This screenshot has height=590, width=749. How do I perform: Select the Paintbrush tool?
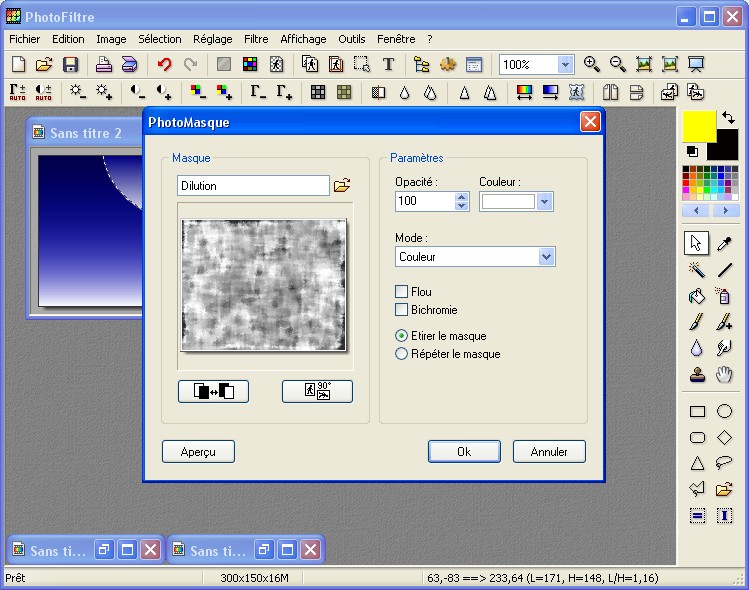(x=696, y=322)
